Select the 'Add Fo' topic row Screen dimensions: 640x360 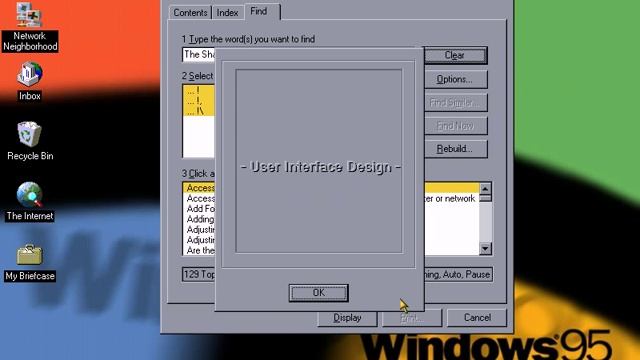pos(199,209)
